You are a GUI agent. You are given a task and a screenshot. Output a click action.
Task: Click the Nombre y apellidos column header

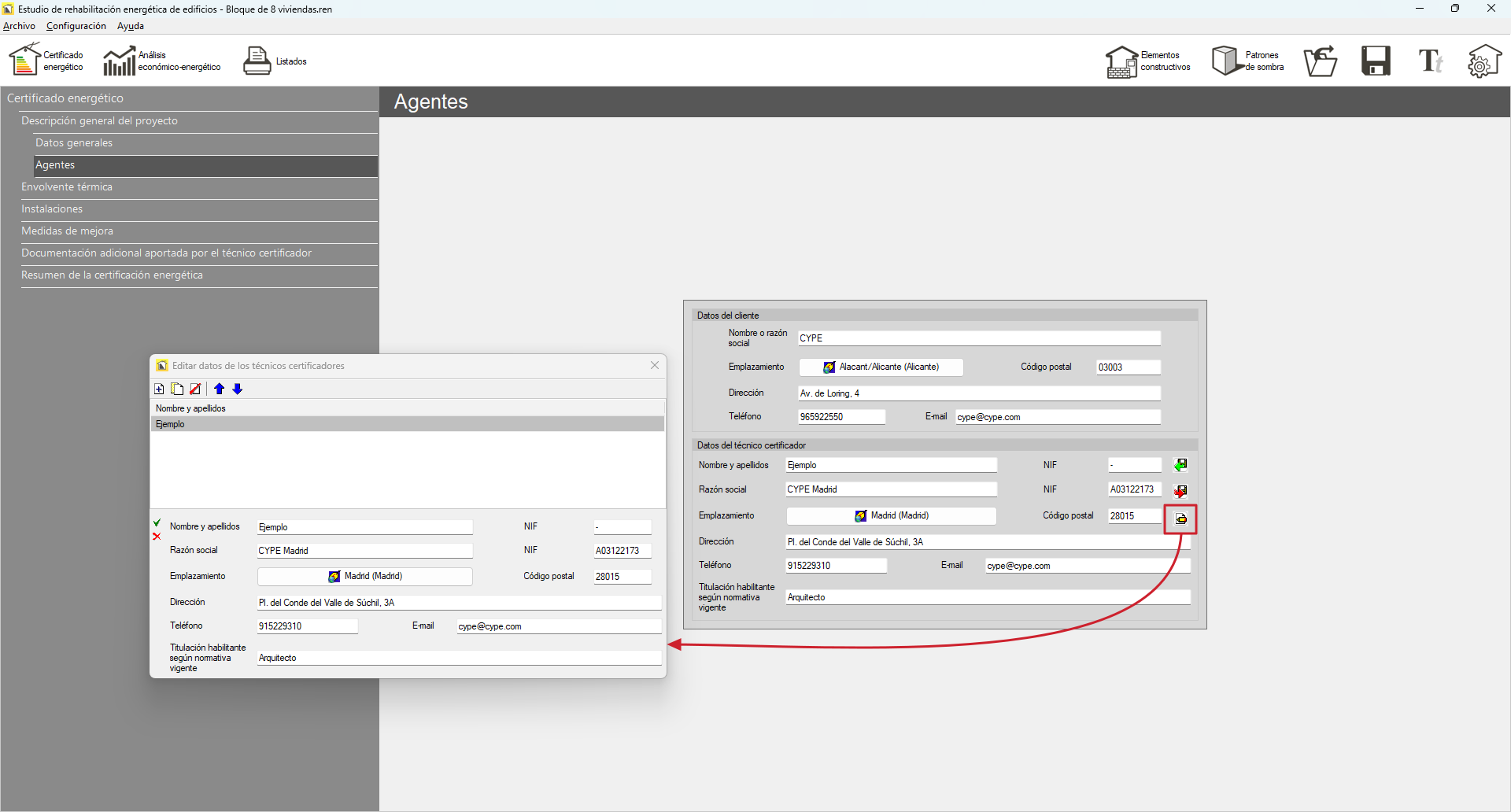(408, 408)
